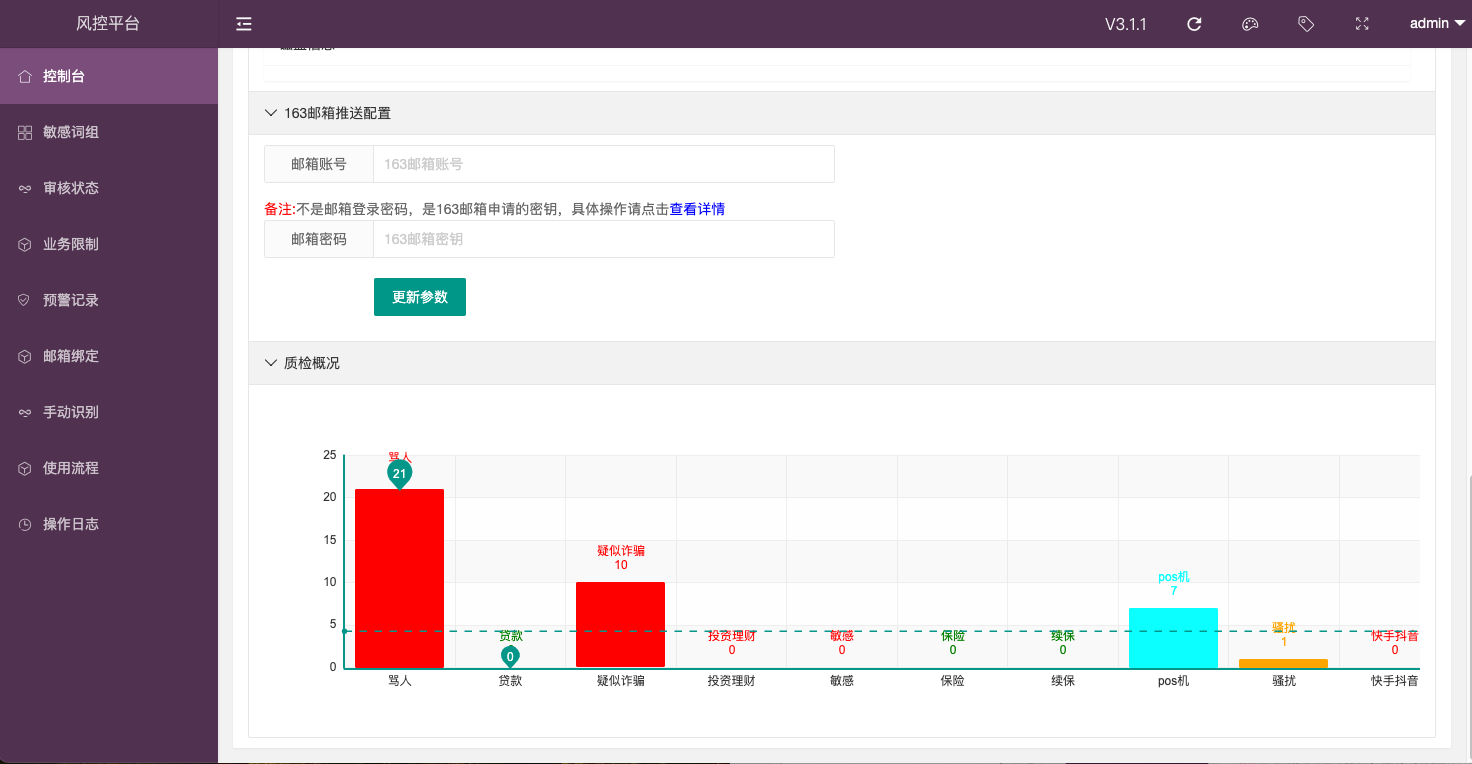Viewport: 1472px width, 764px height.
Task: Open the 查看详情 link
Action: point(697,209)
